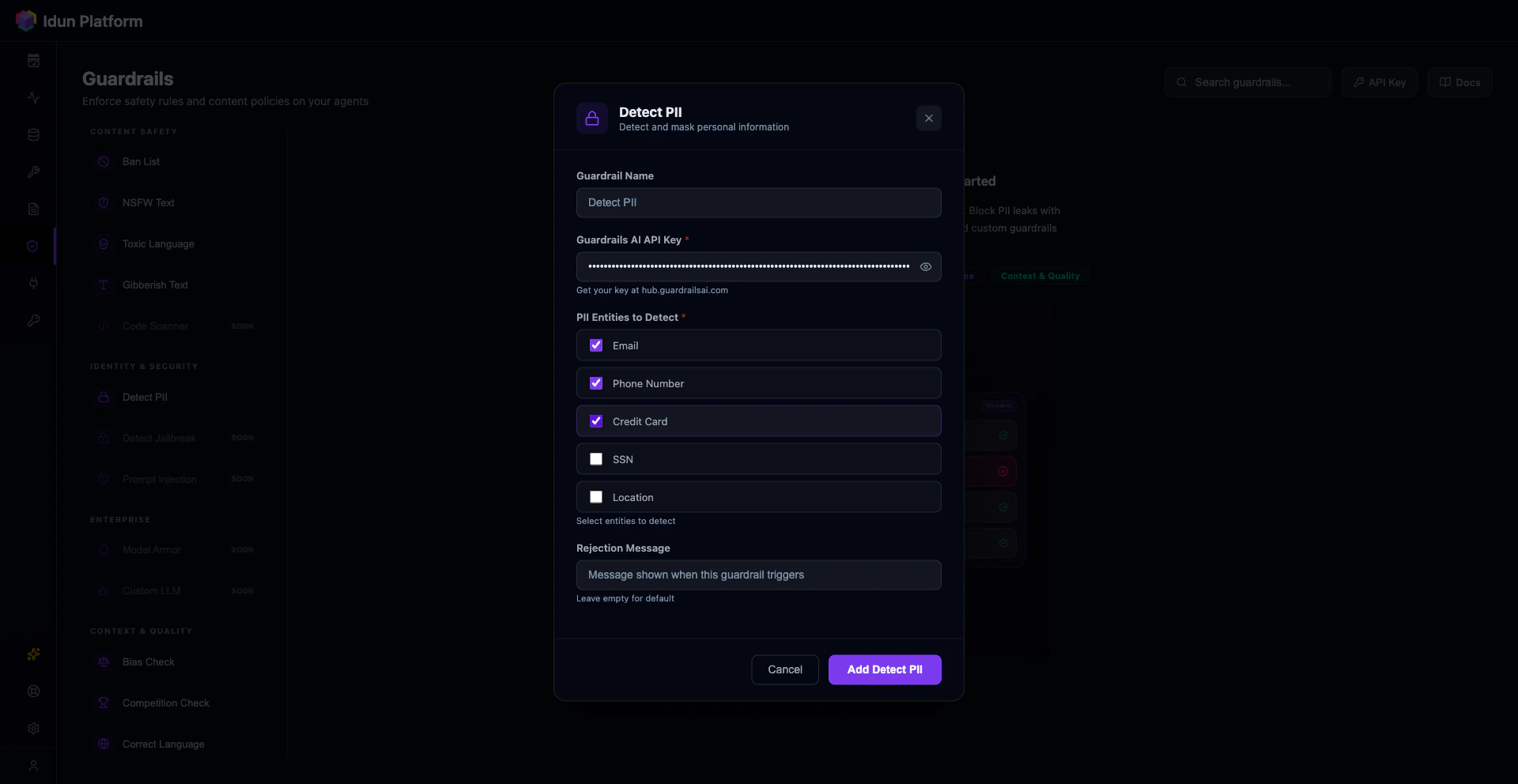Enable the SSN checkbox
Viewport: 1518px width, 784px height.
tap(596, 459)
